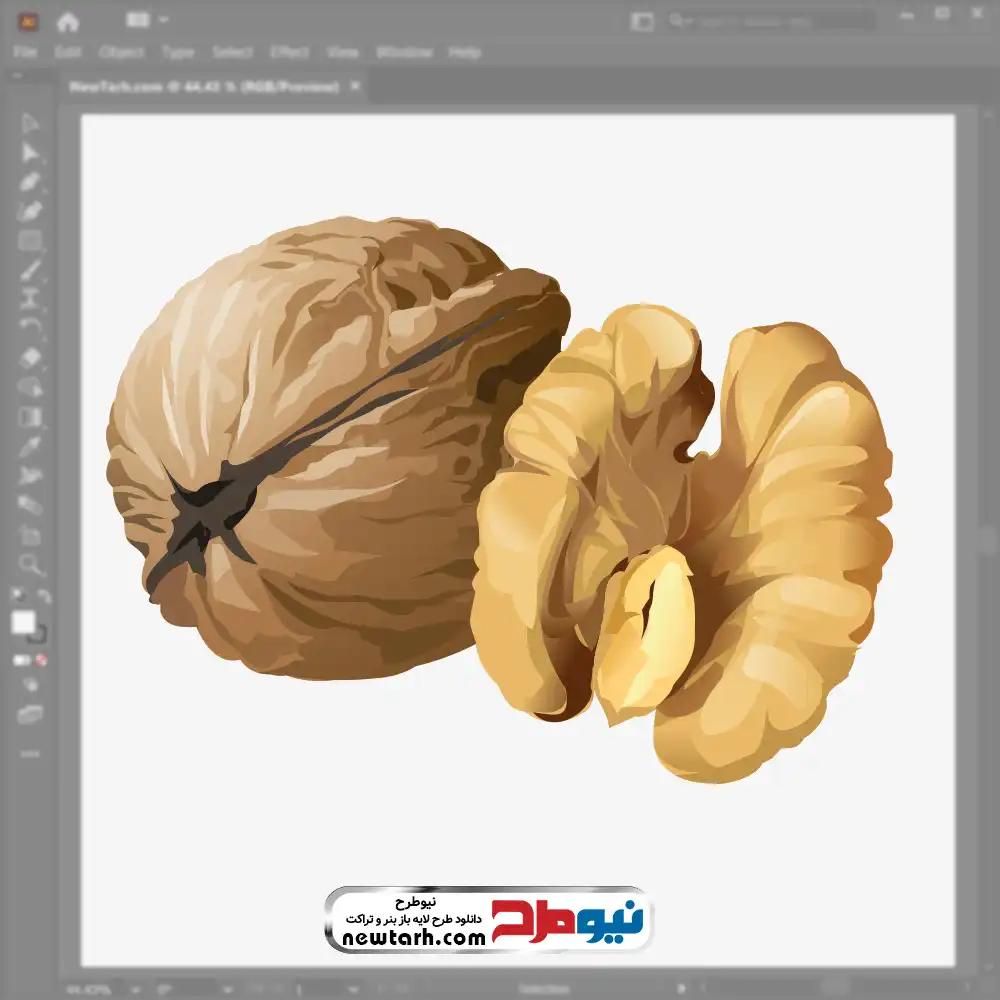1000x1000 pixels.
Task: Reset to default fill and stroke
Action: tap(18, 596)
